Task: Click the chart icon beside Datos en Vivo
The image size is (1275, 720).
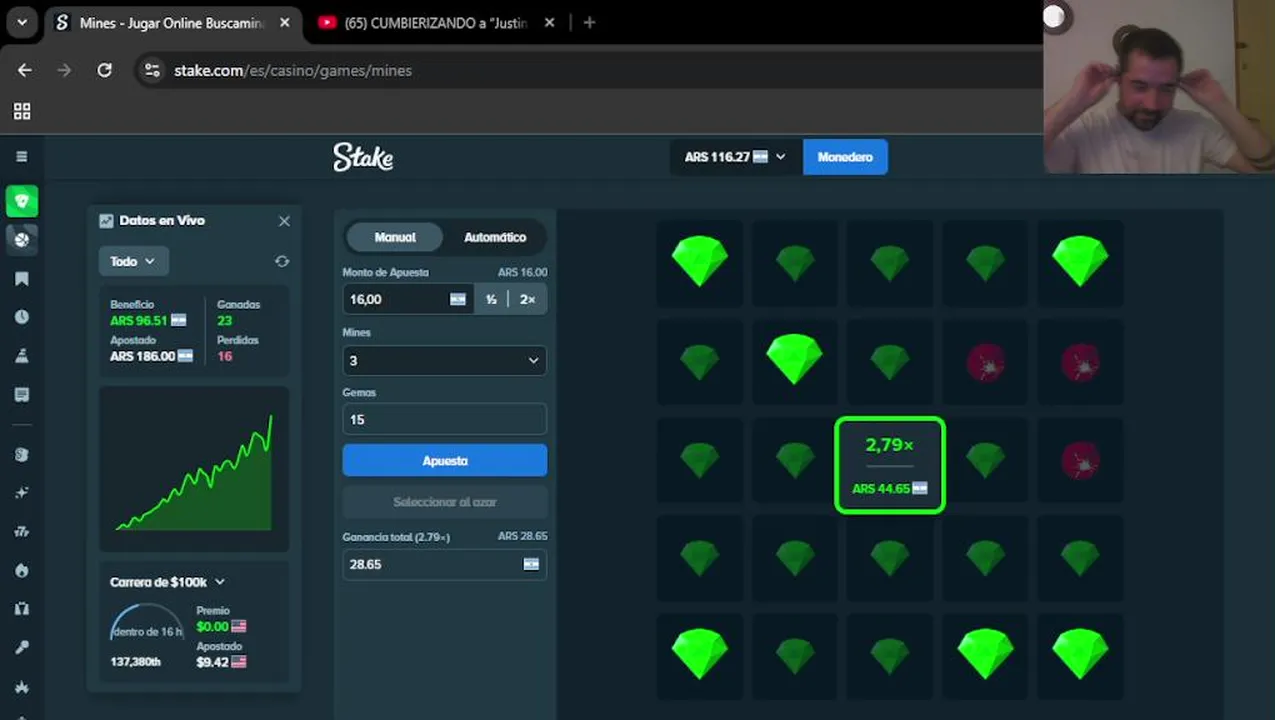Action: pos(106,221)
